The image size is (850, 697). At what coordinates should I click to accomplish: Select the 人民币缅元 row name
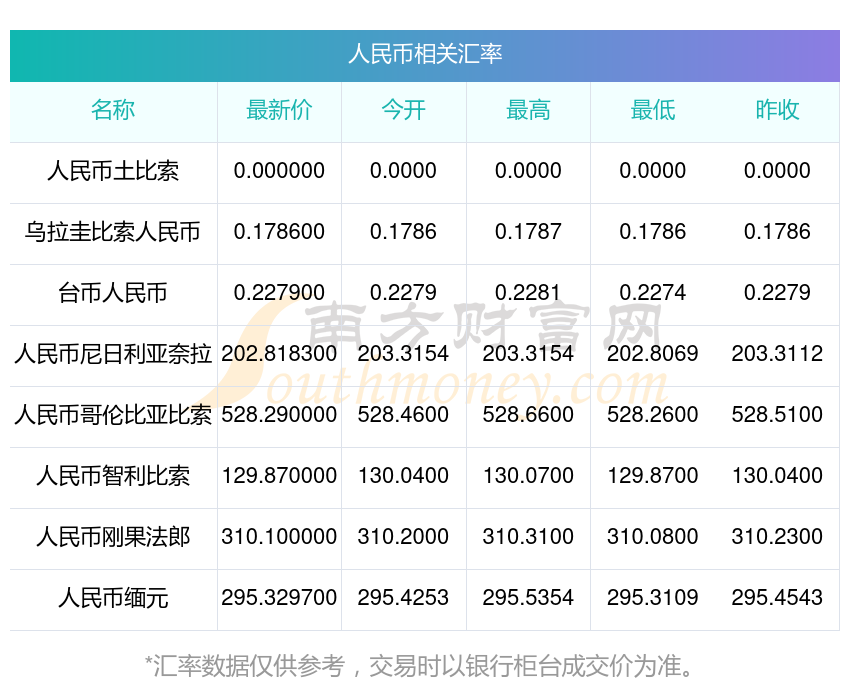[x=113, y=598]
